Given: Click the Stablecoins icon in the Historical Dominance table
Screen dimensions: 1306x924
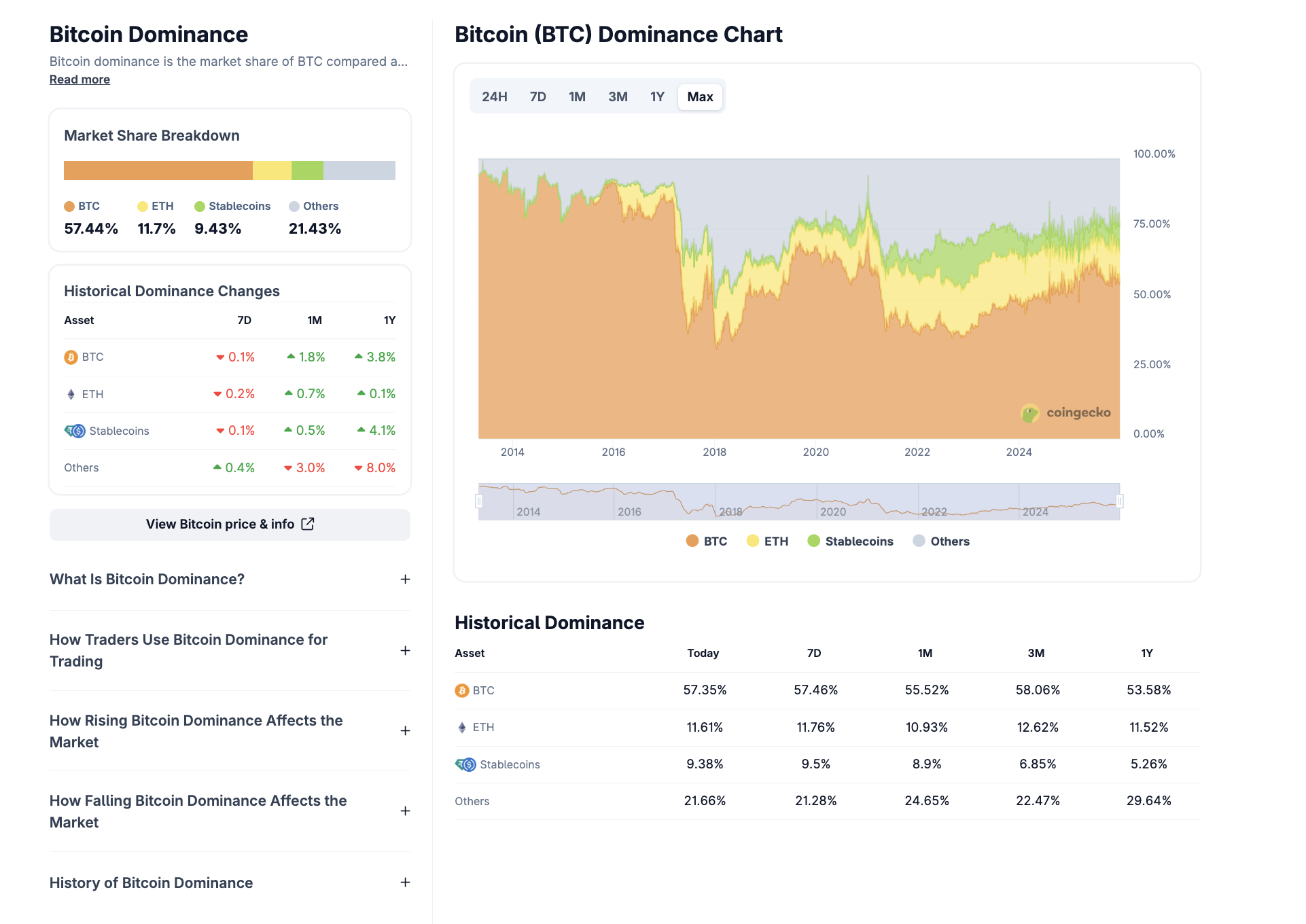Looking at the screenshot, I should pyautogui.click(x=465, y=764).
